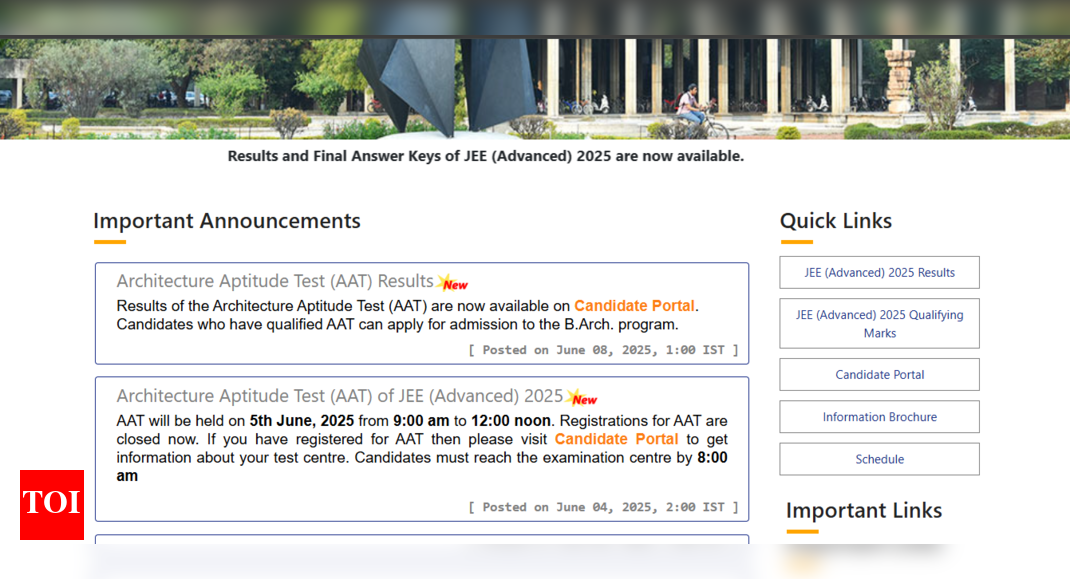
Task: Click the TOI logo
Action: 52,504
